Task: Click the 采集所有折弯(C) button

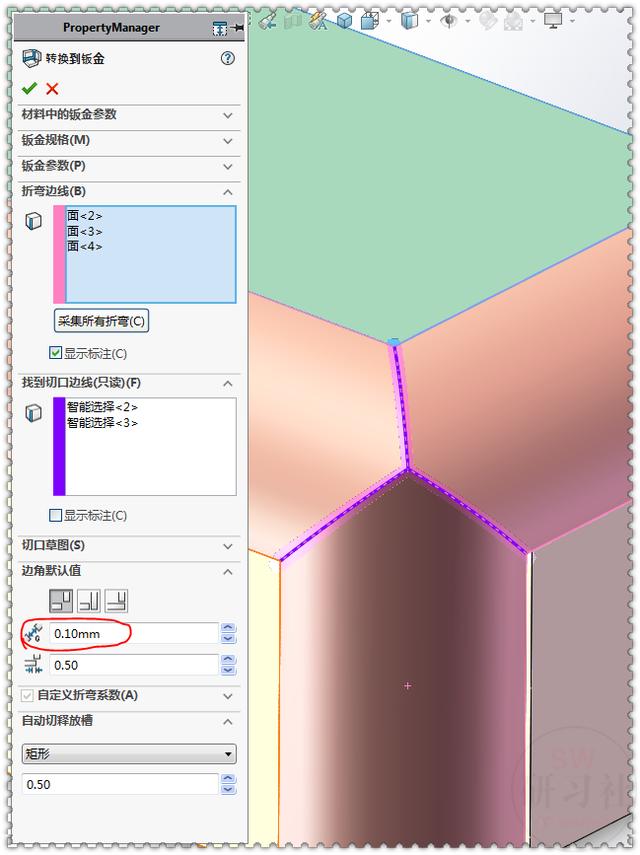Action: coord(101,321)
